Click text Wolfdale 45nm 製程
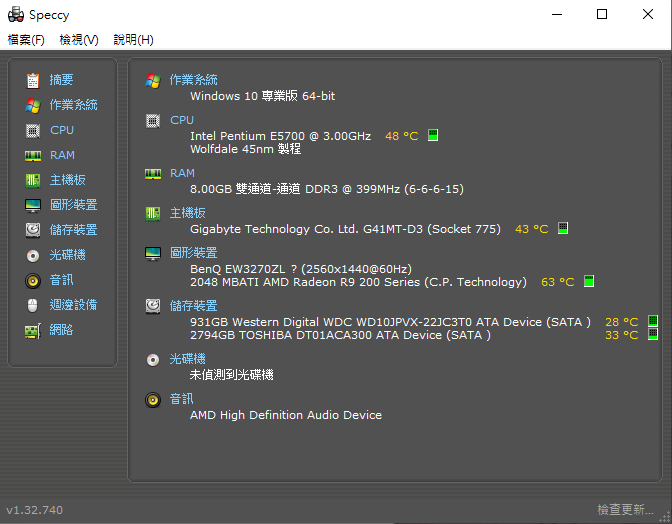 [246, 149]
